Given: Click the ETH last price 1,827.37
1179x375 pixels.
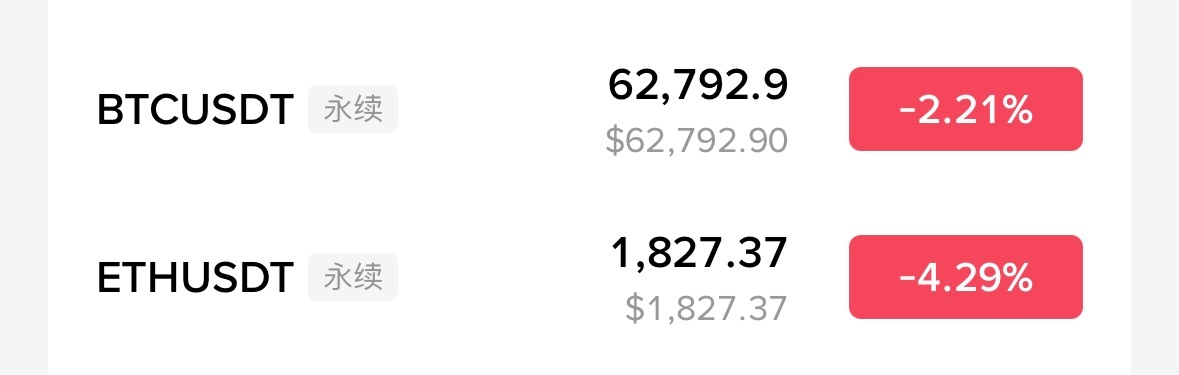Looking at the screenshot, I should (x=699, y=253).
